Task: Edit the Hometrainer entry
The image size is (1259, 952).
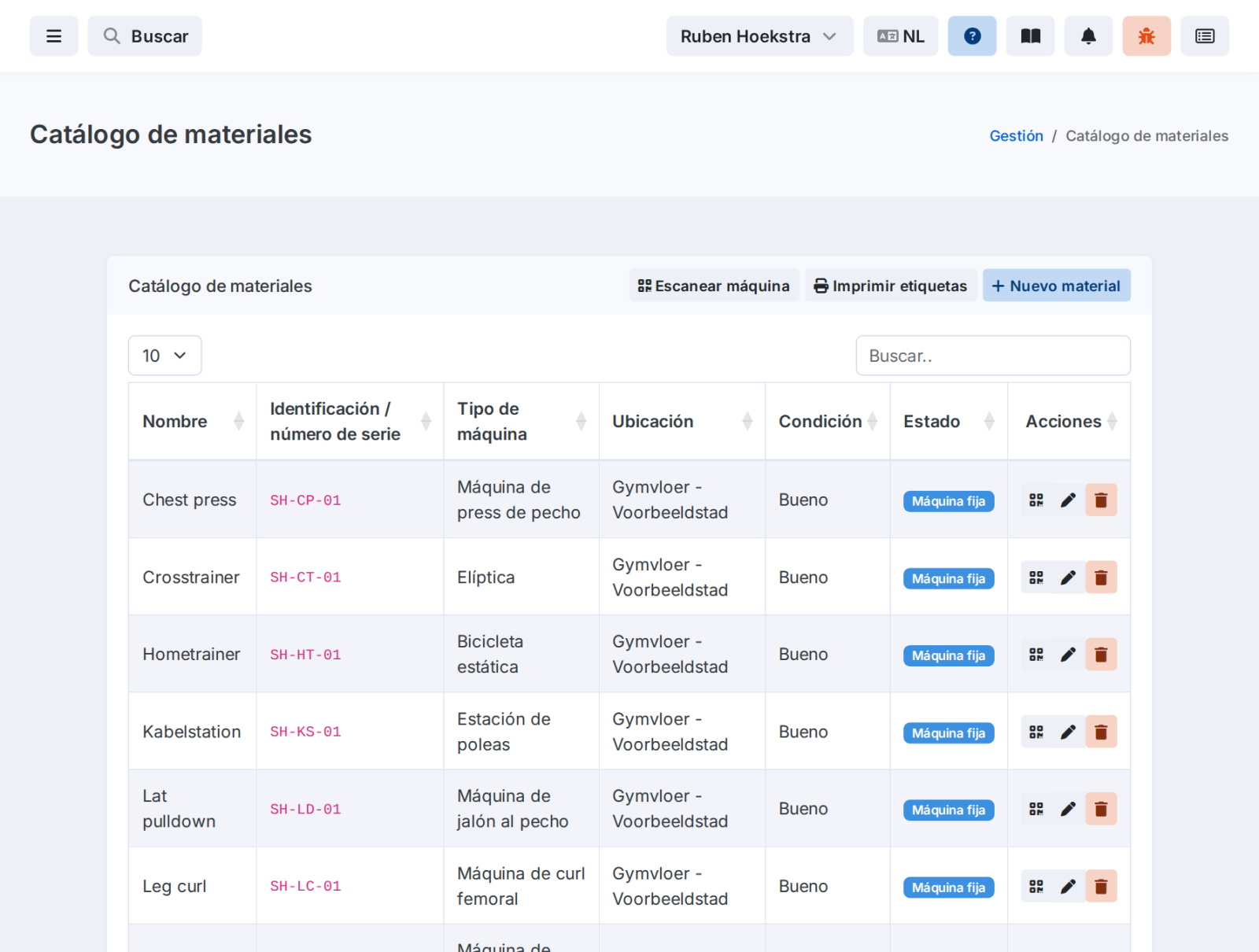Action: tap(1068, 655)
